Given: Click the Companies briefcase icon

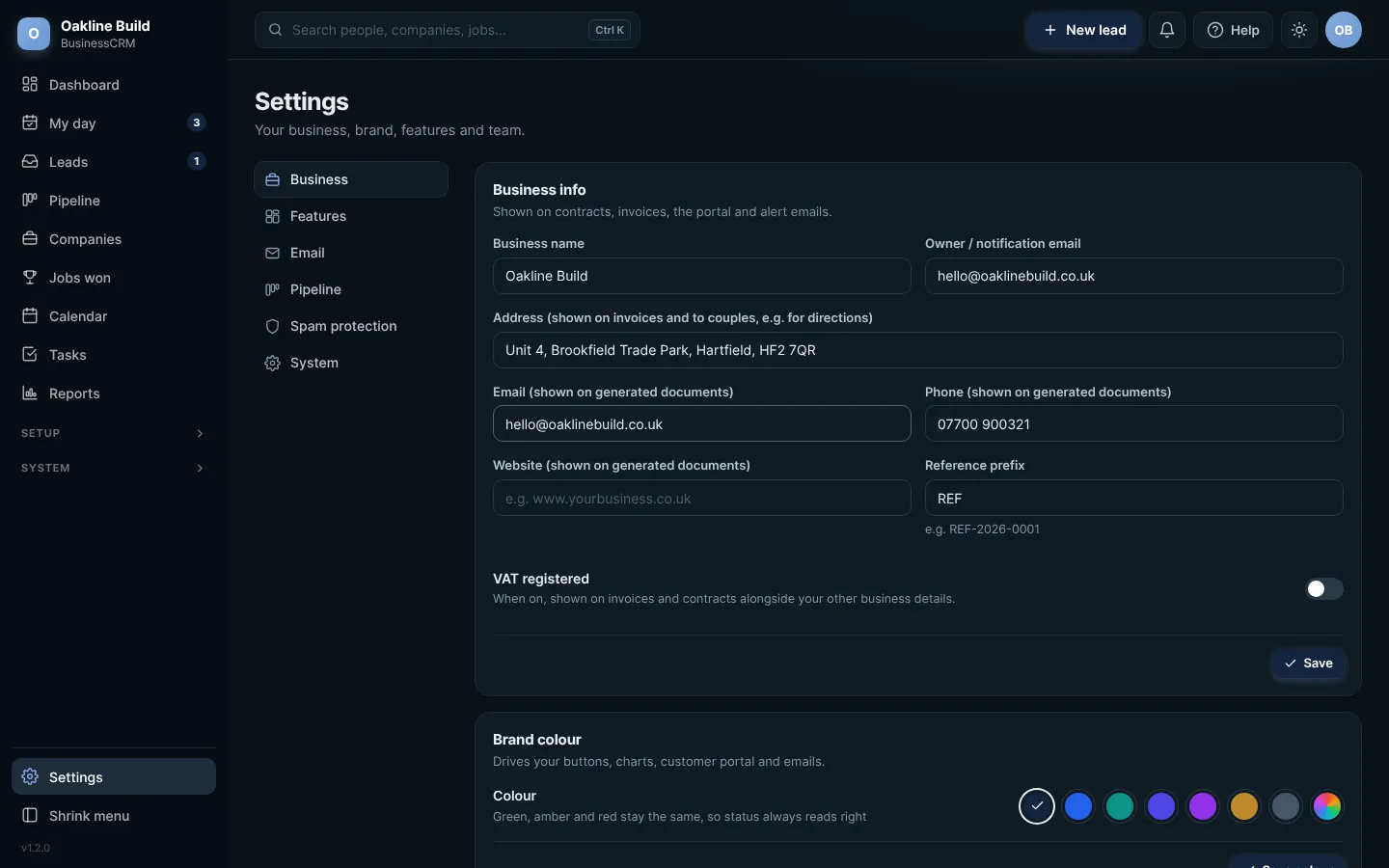Looking at the screenshot, I should [x=30, y=238].
